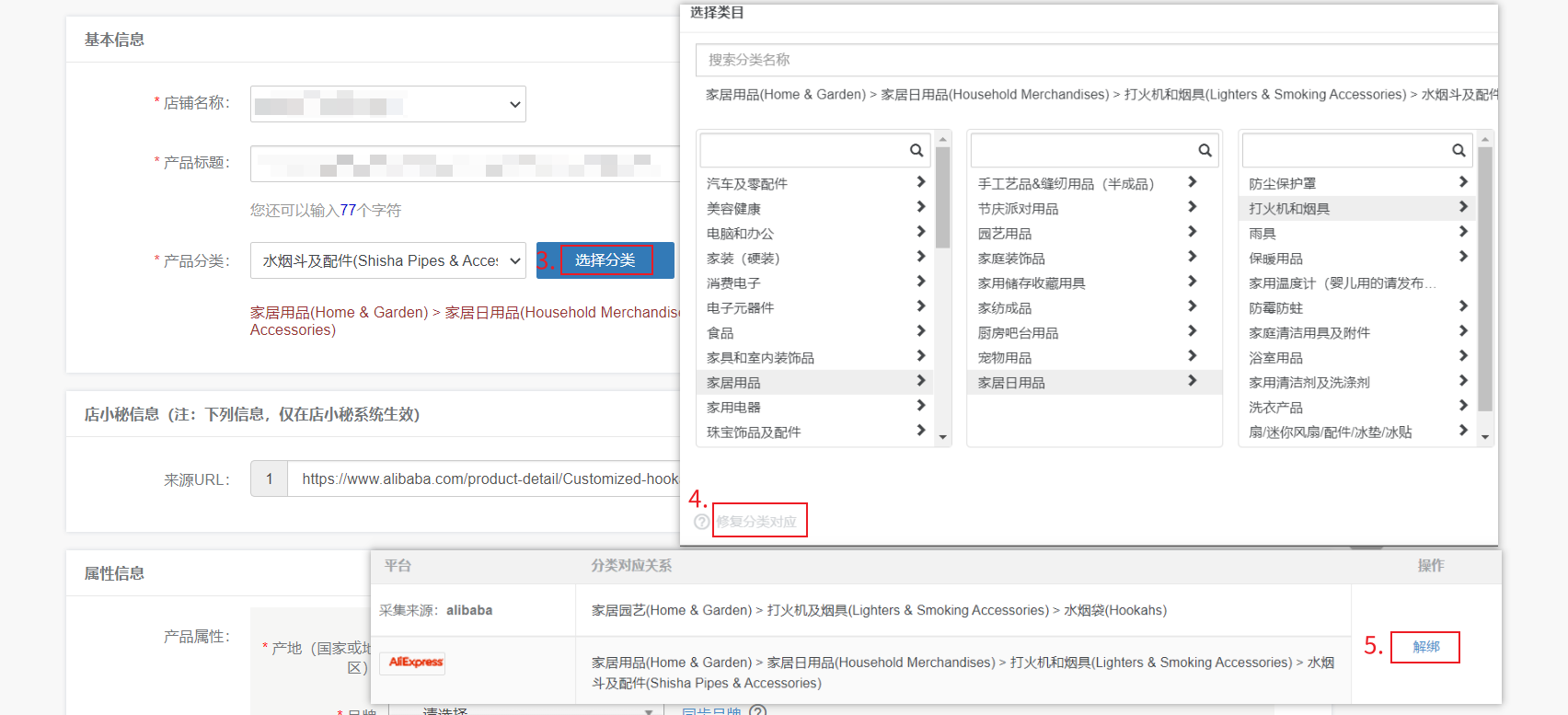Click expand arrow beside 家居日用品
This screenshot has width=1568, height=715.
[1192, 381]
